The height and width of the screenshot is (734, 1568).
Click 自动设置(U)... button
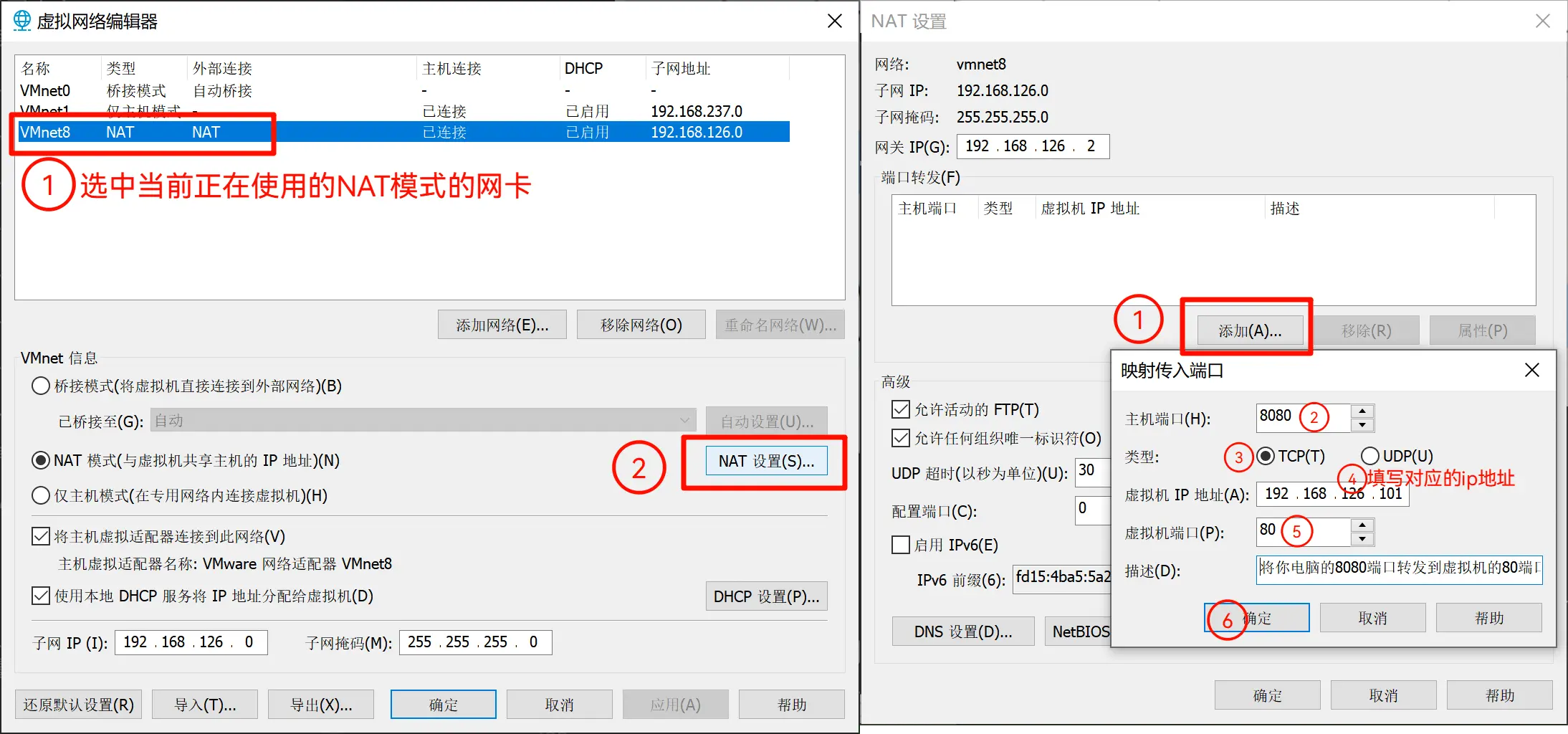tap(767, 421)
